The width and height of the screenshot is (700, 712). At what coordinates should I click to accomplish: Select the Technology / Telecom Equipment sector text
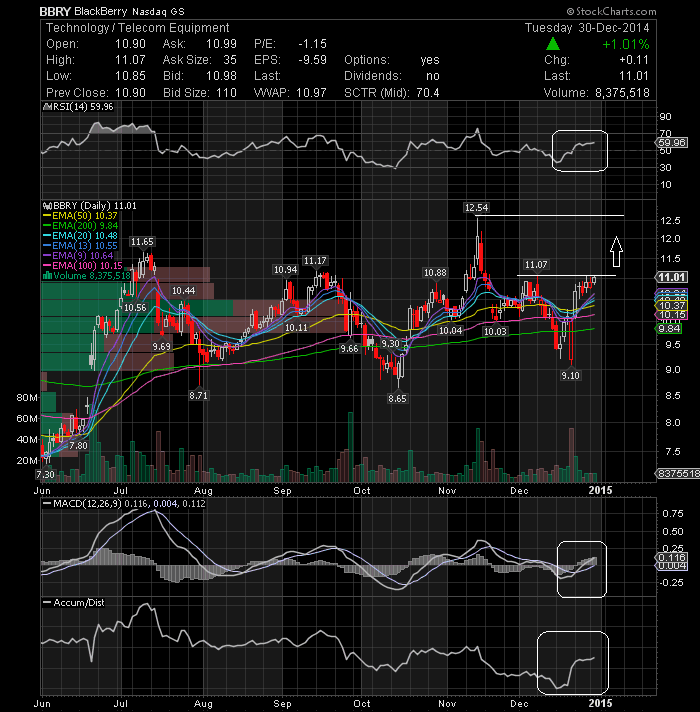tap(138, 28)
